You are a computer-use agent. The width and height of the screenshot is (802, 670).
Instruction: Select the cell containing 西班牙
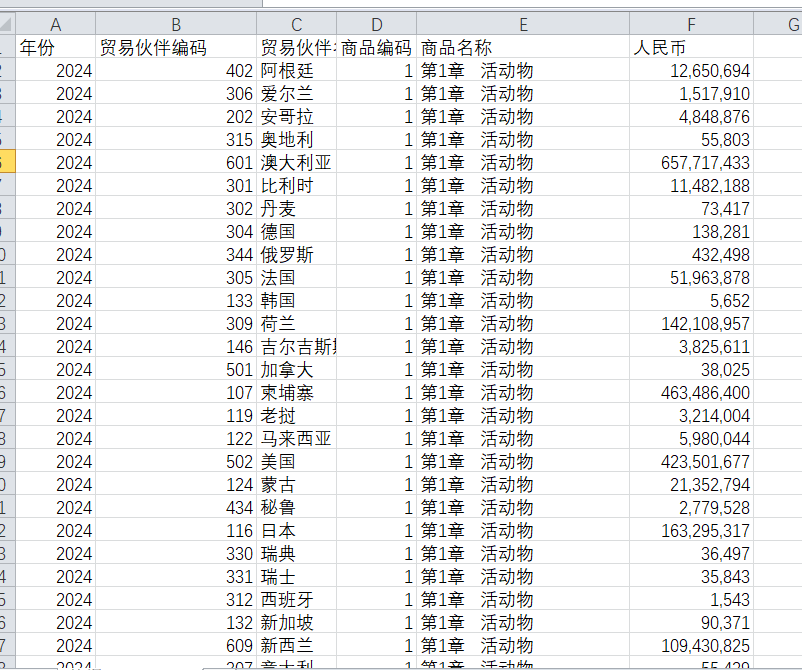pos(296,599)
